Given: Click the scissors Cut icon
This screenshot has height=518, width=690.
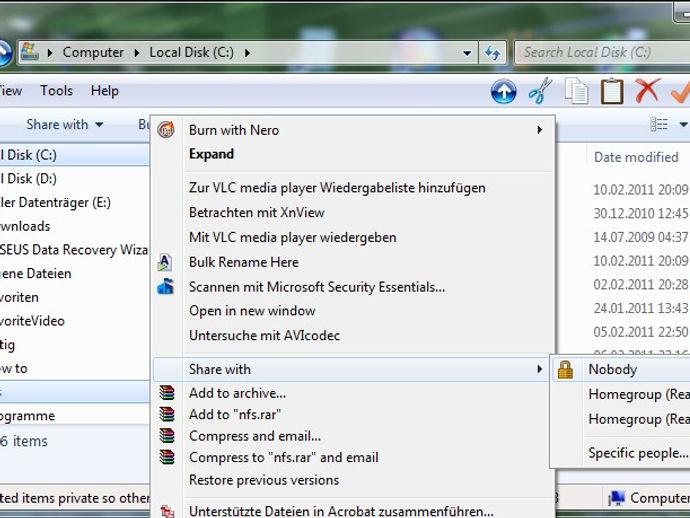Looking at the screenshot, I should point(540,91).
